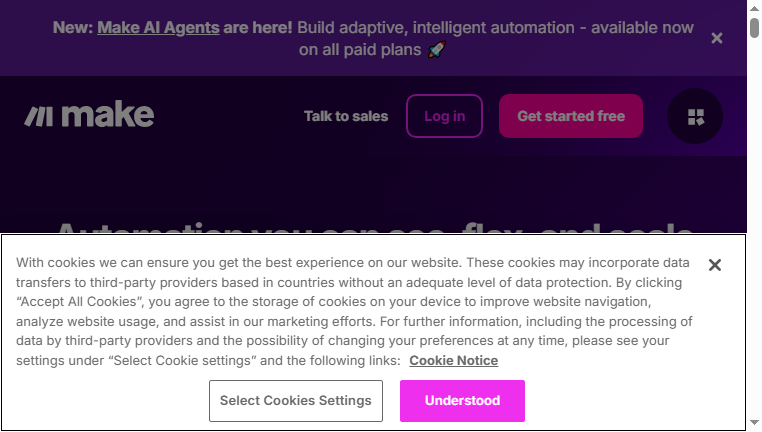Click the Log in button
This screenshot has height=432, width=762.
point(444,116)
